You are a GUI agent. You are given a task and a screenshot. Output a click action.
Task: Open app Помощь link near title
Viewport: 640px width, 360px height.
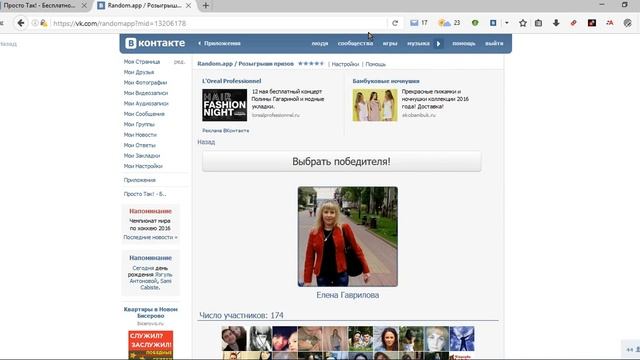coord(376,64)
